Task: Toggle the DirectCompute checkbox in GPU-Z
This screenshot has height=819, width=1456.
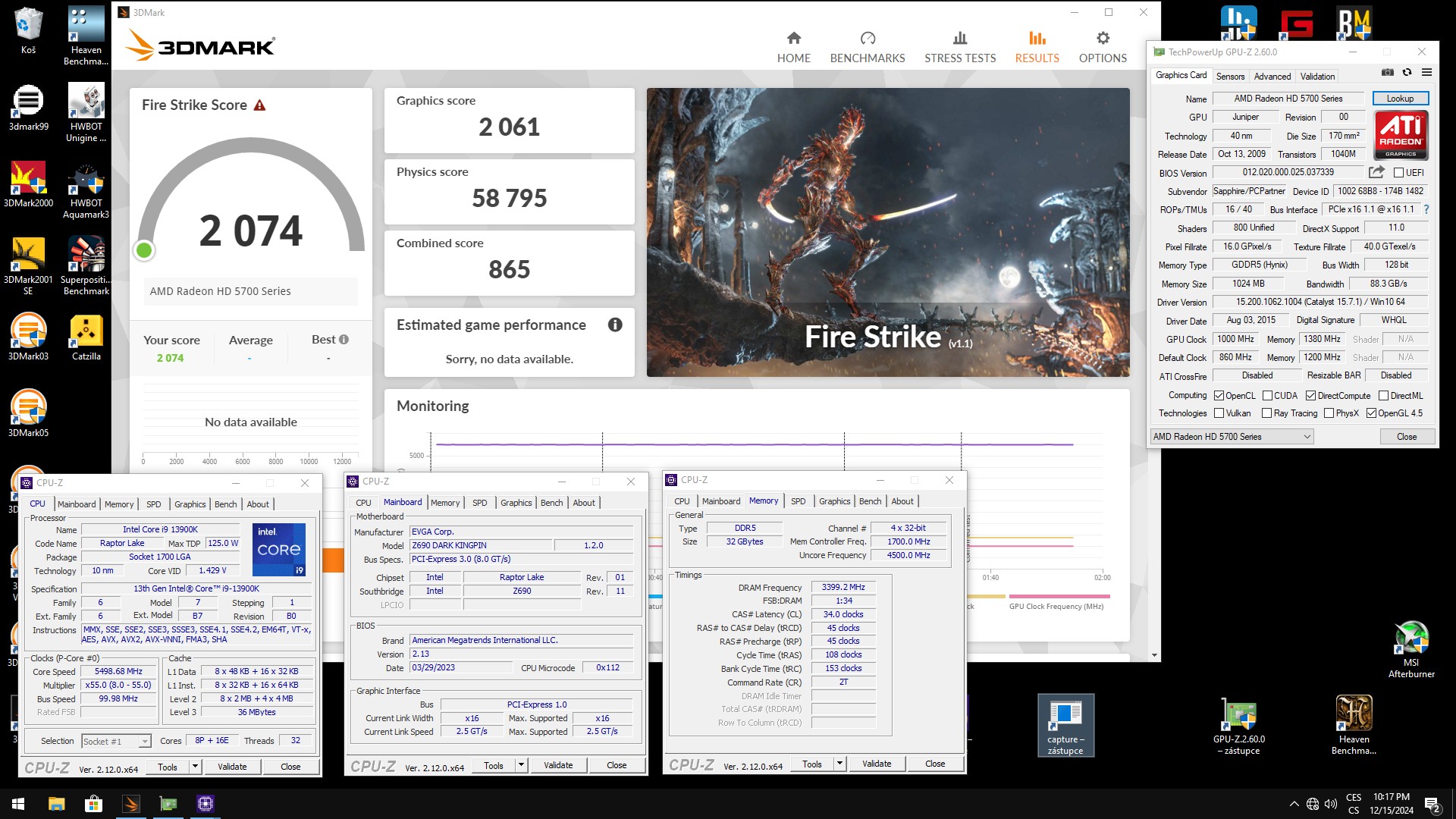Action: [1310, 396]
